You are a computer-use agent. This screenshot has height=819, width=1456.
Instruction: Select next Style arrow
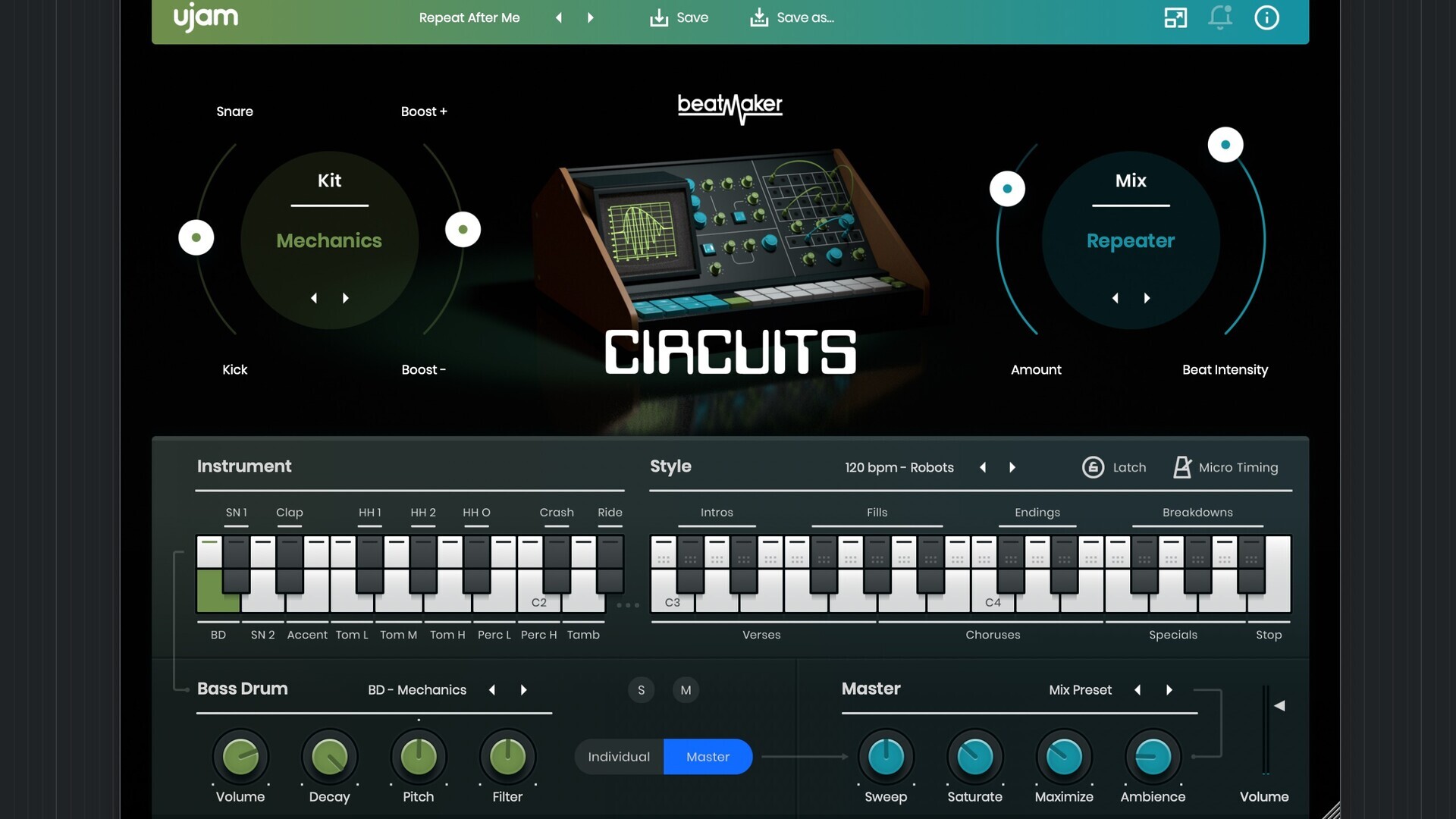tap(1012, 467)
